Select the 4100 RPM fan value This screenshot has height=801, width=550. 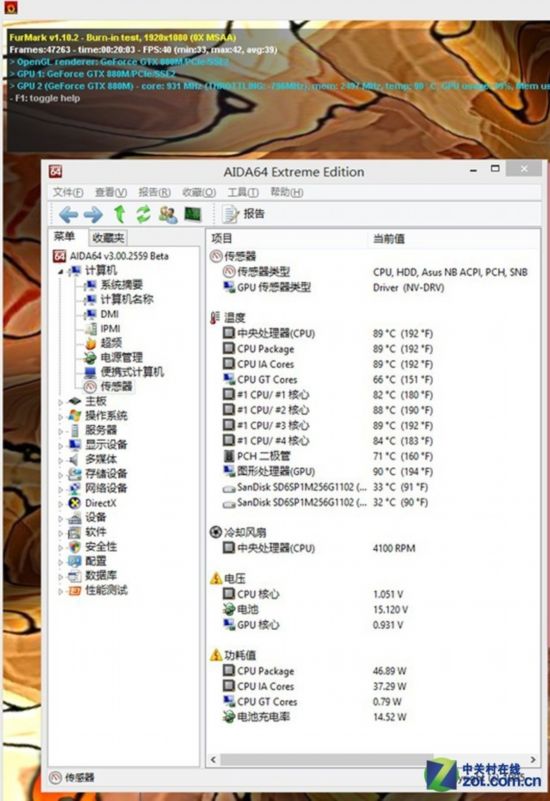coord(394,548)
